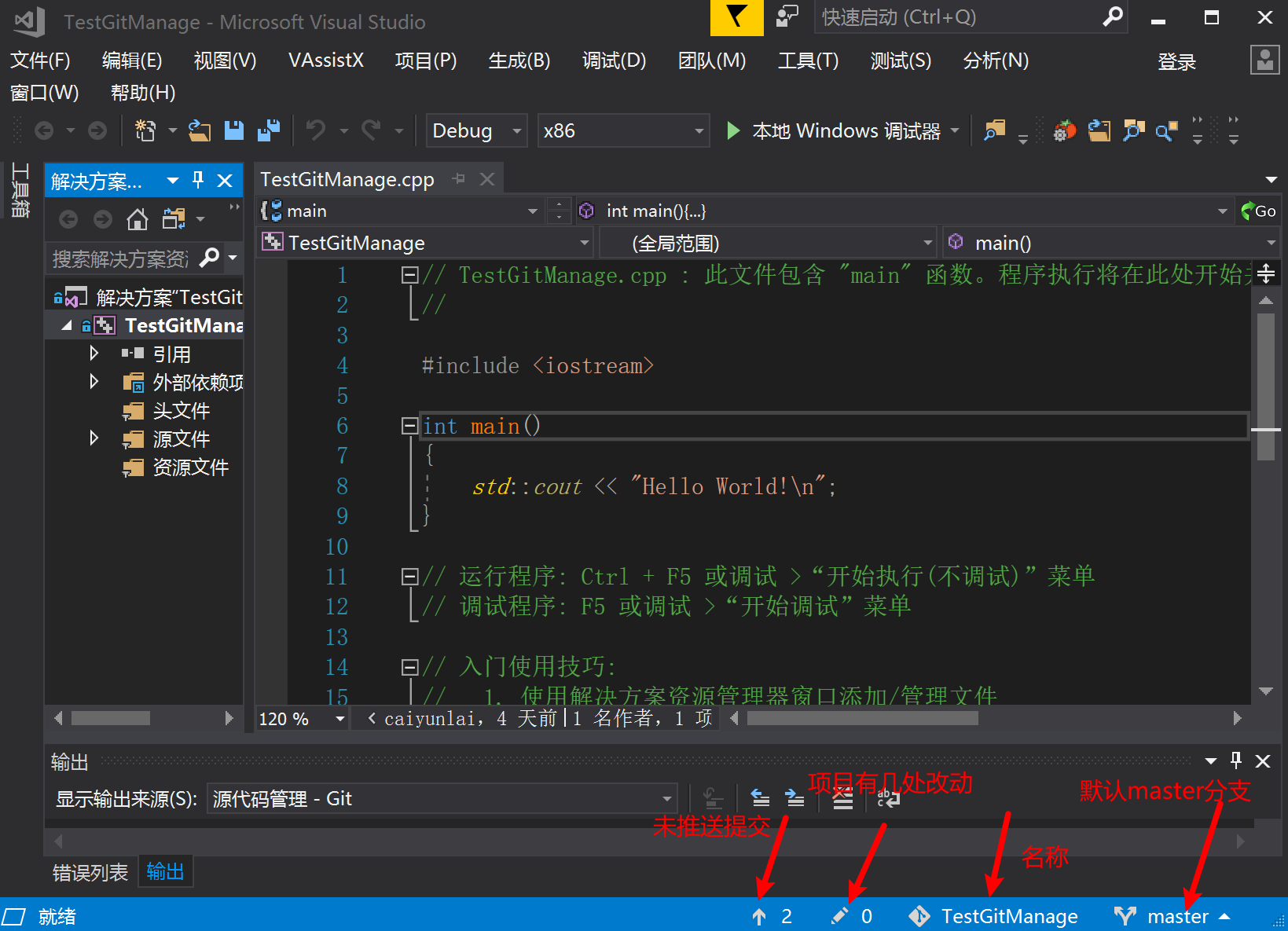Click the Quick Launch search box
This screenshot has height=931, width=1288.
[x=971, y=17]
